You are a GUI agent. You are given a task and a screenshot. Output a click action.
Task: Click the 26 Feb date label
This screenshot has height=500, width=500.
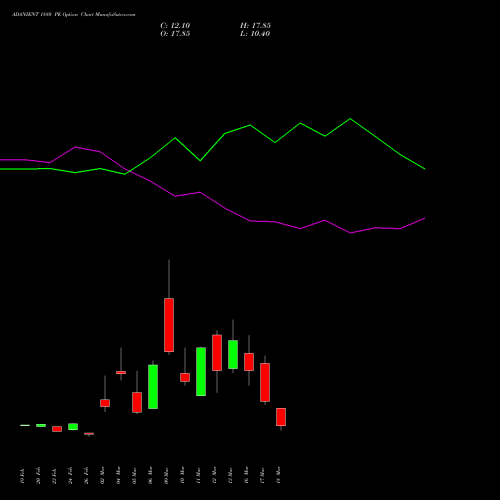[86, 476]
